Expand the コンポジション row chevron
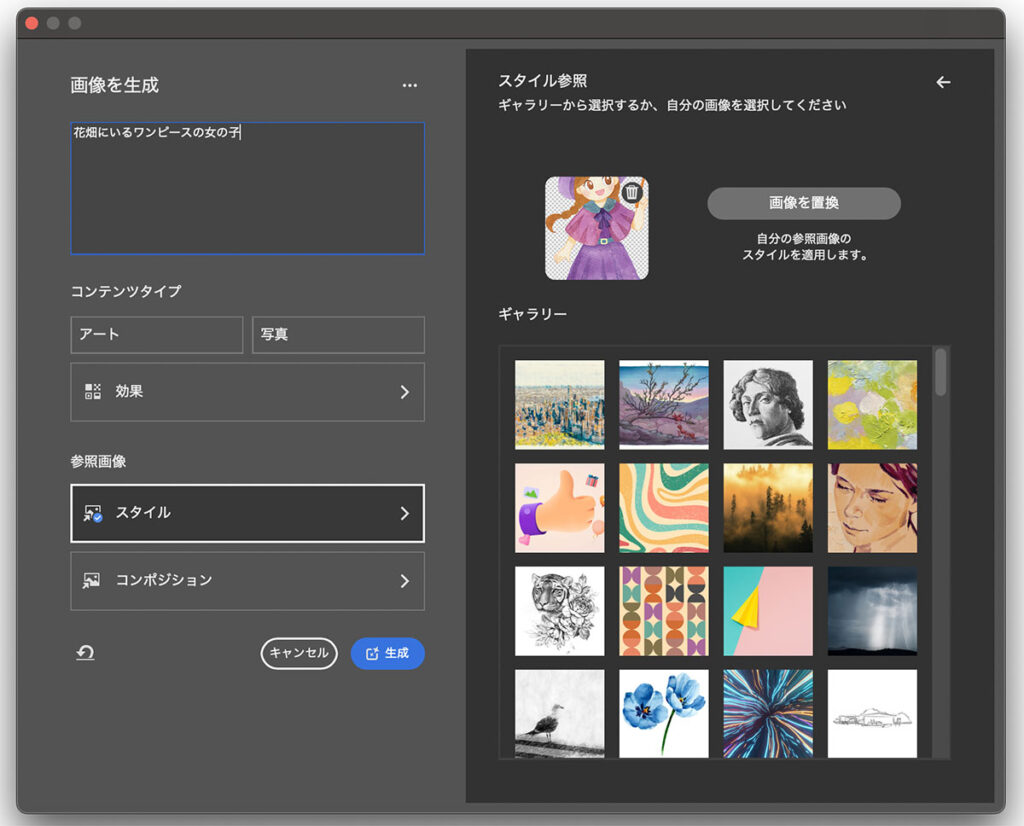The image size is (1024, 826). pos(404,580)
